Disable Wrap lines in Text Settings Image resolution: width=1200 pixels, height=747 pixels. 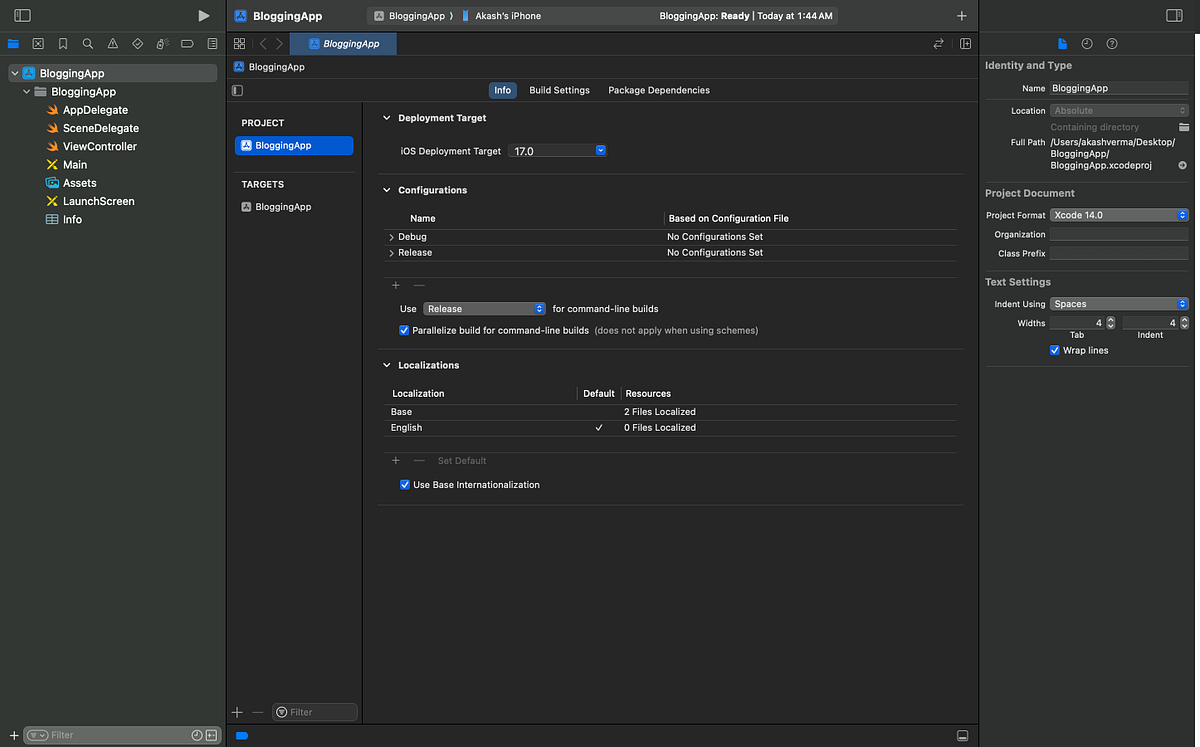click(1054, 350)
